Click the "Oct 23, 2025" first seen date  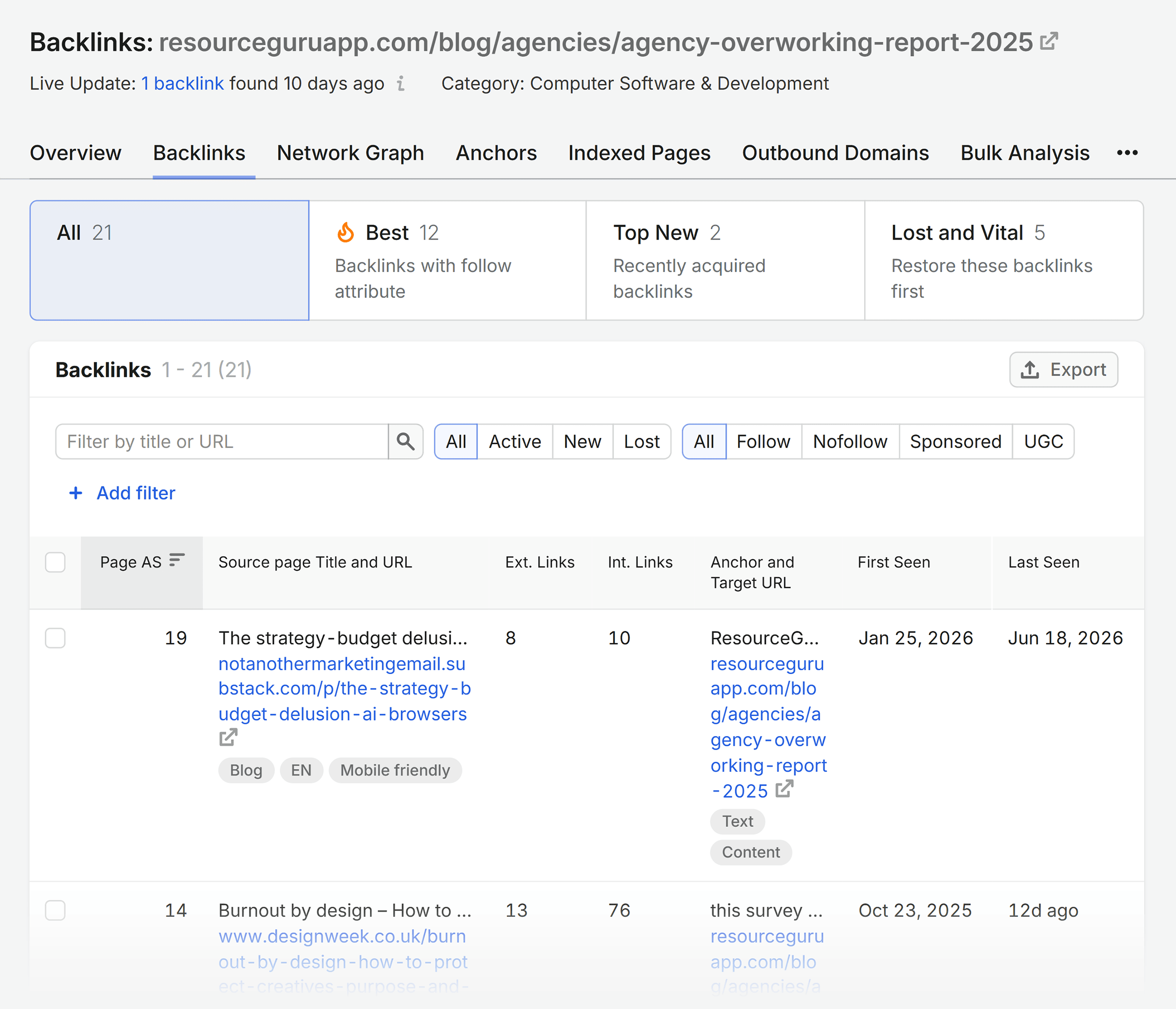[x=915, y=911]
